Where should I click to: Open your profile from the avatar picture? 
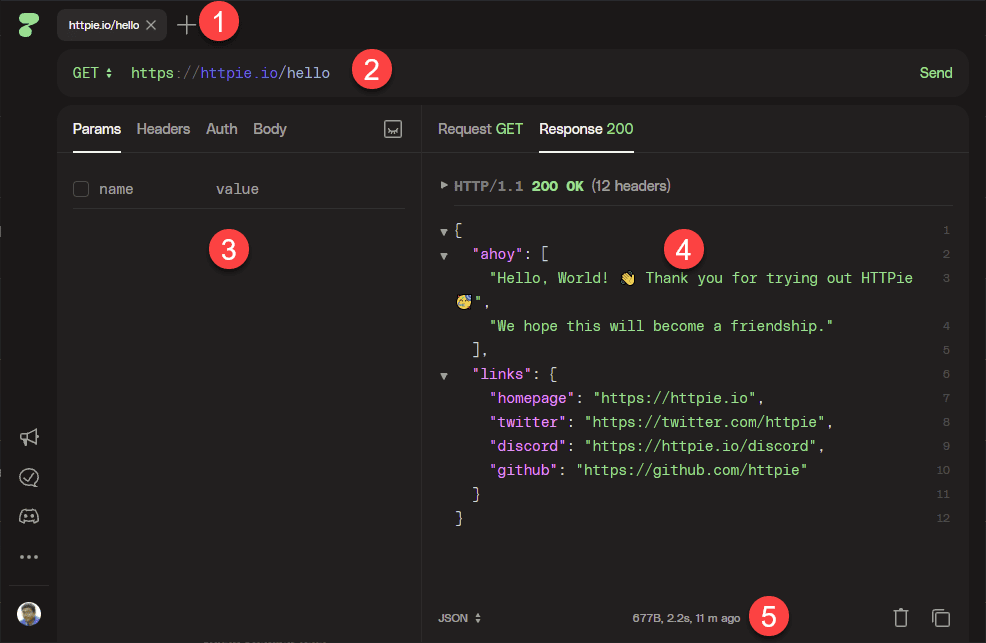tap(28, 613)
